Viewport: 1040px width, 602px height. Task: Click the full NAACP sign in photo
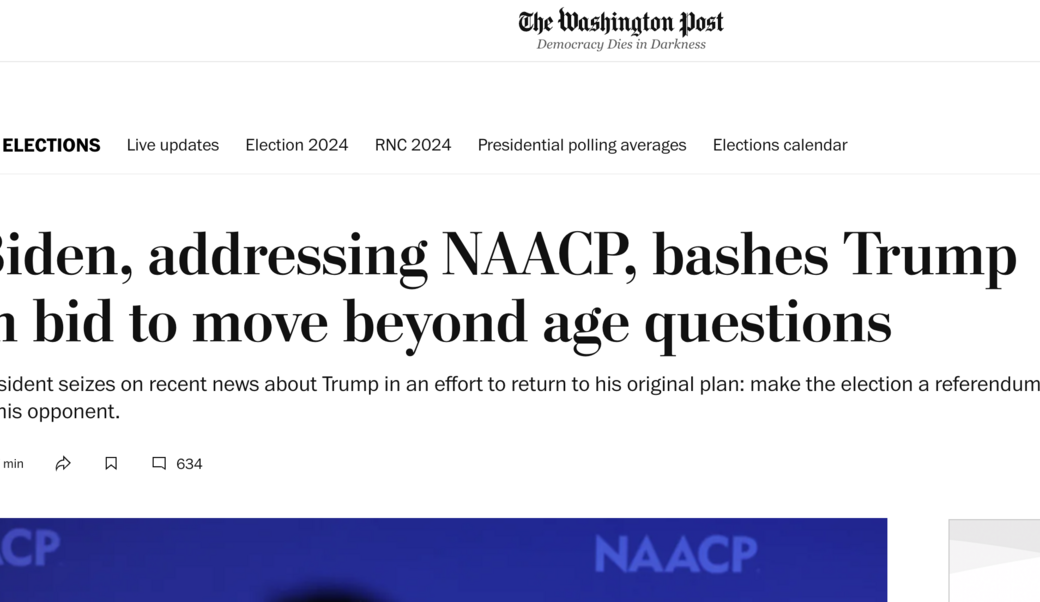676,554
